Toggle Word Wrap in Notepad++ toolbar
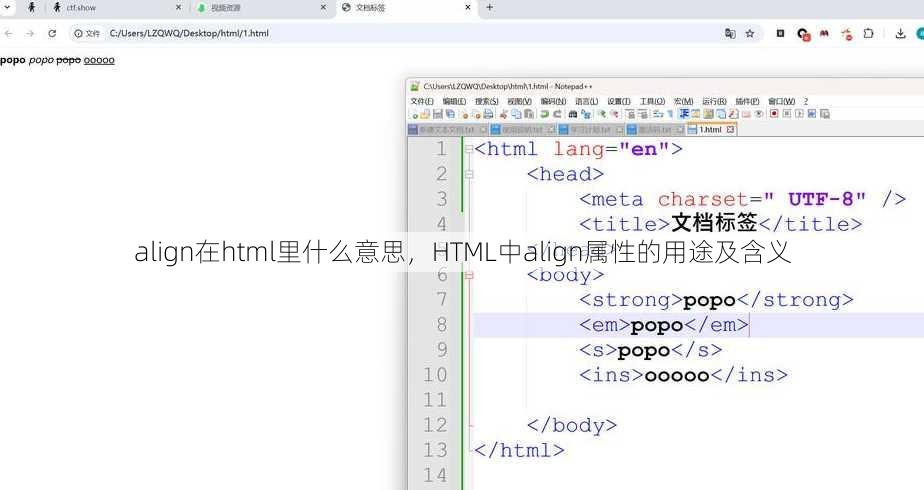 (x=658, y=114)
